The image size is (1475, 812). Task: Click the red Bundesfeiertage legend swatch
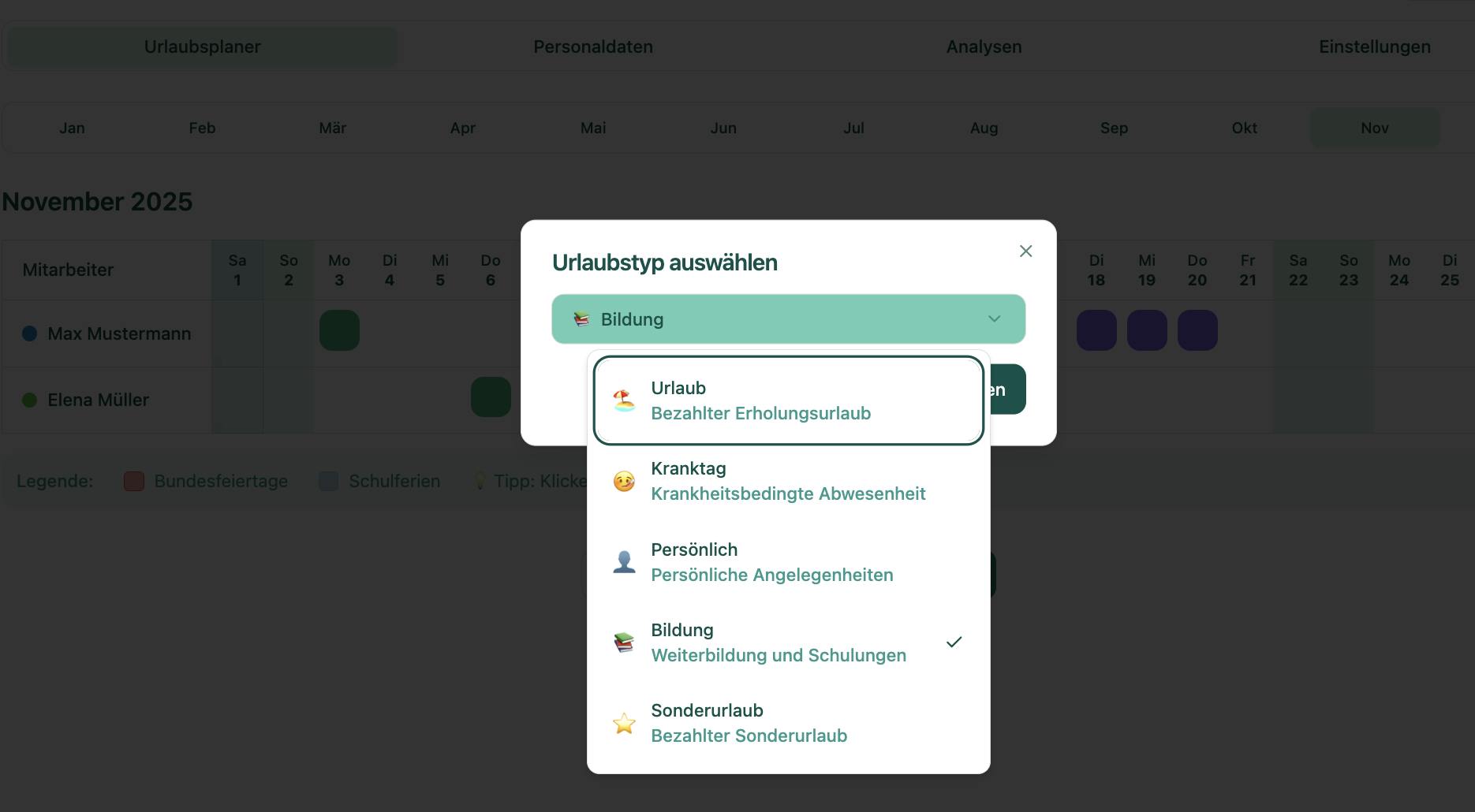(133, 480)
